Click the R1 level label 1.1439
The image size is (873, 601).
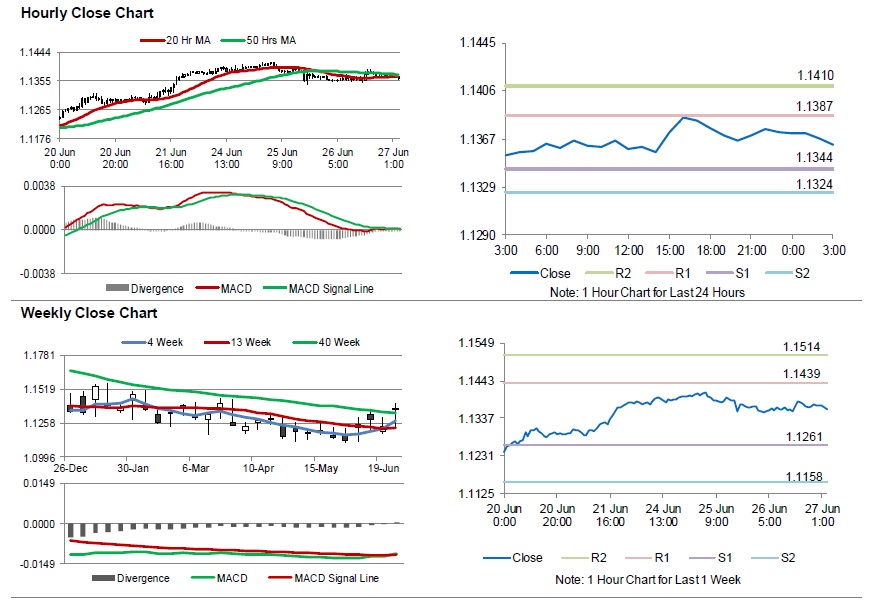[x=802, y=374]
